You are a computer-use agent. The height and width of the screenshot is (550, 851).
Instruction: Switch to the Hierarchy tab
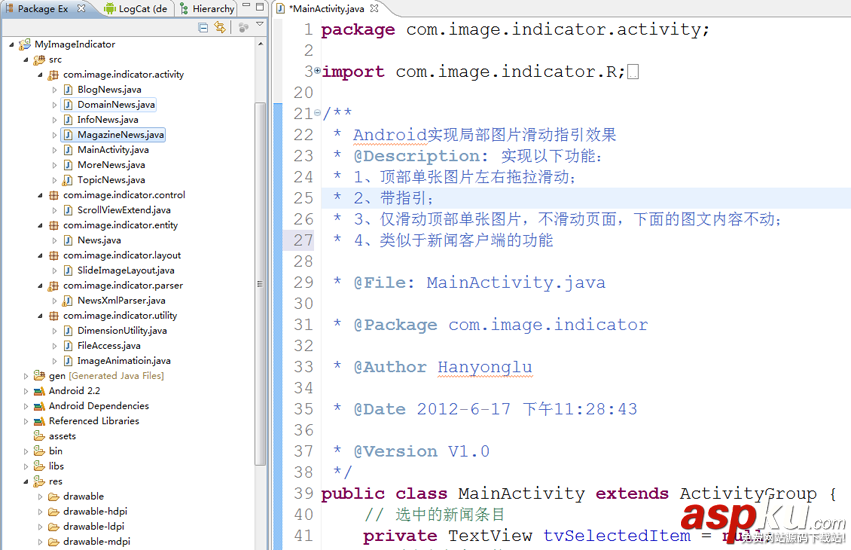pyautogui.click(x=207, y=9)
